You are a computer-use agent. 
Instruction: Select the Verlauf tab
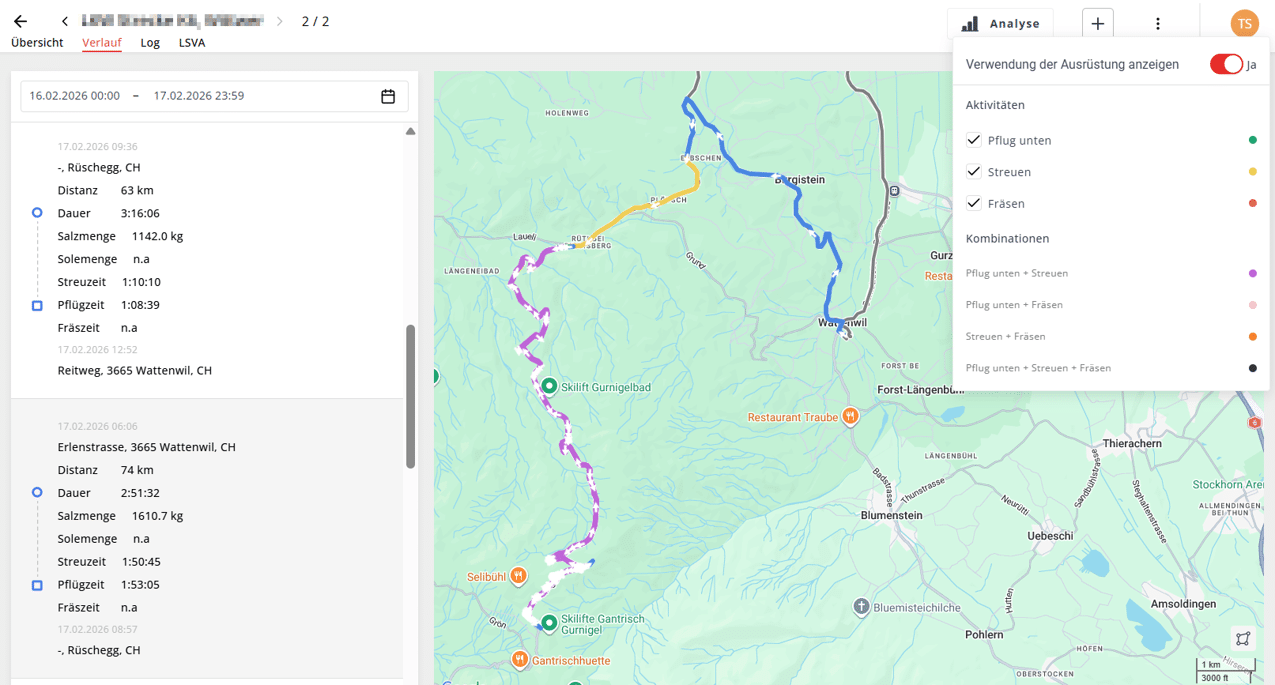click(102, 43)
